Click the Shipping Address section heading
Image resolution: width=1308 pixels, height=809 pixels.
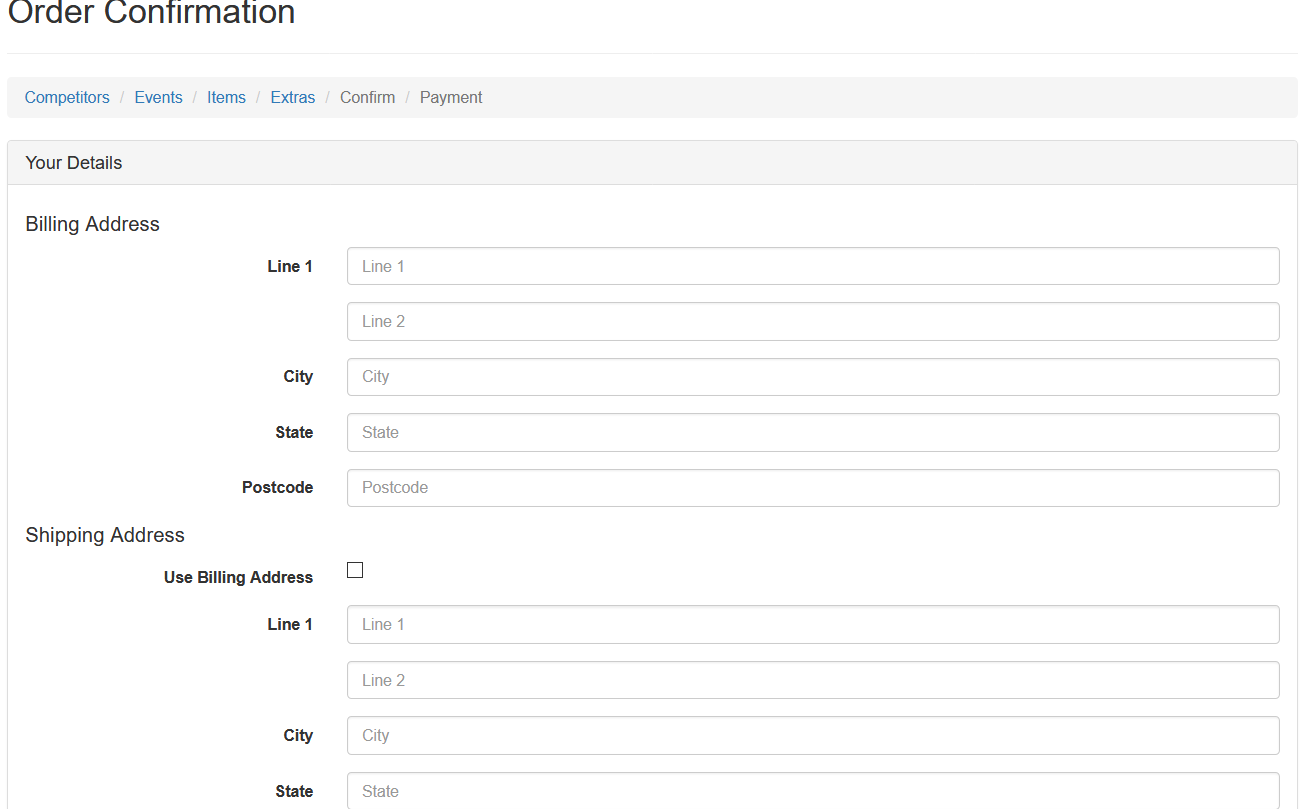[105, 535]
